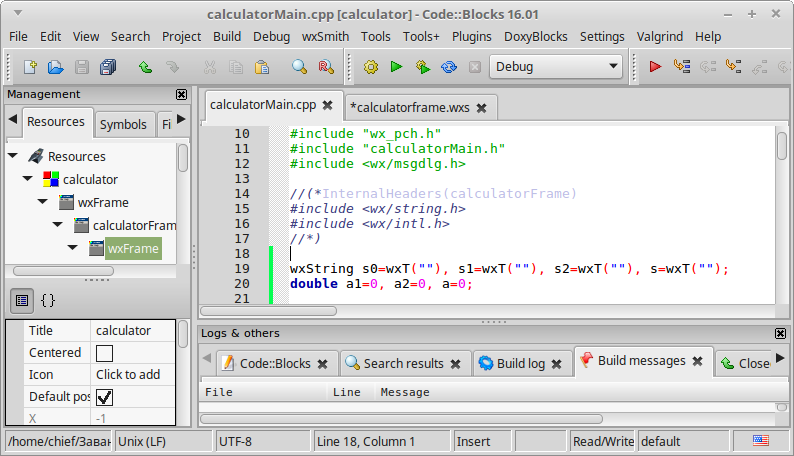The image size is (794, 456).
Task: Open the Code::Blocks log tab
Action: (275, 364)
